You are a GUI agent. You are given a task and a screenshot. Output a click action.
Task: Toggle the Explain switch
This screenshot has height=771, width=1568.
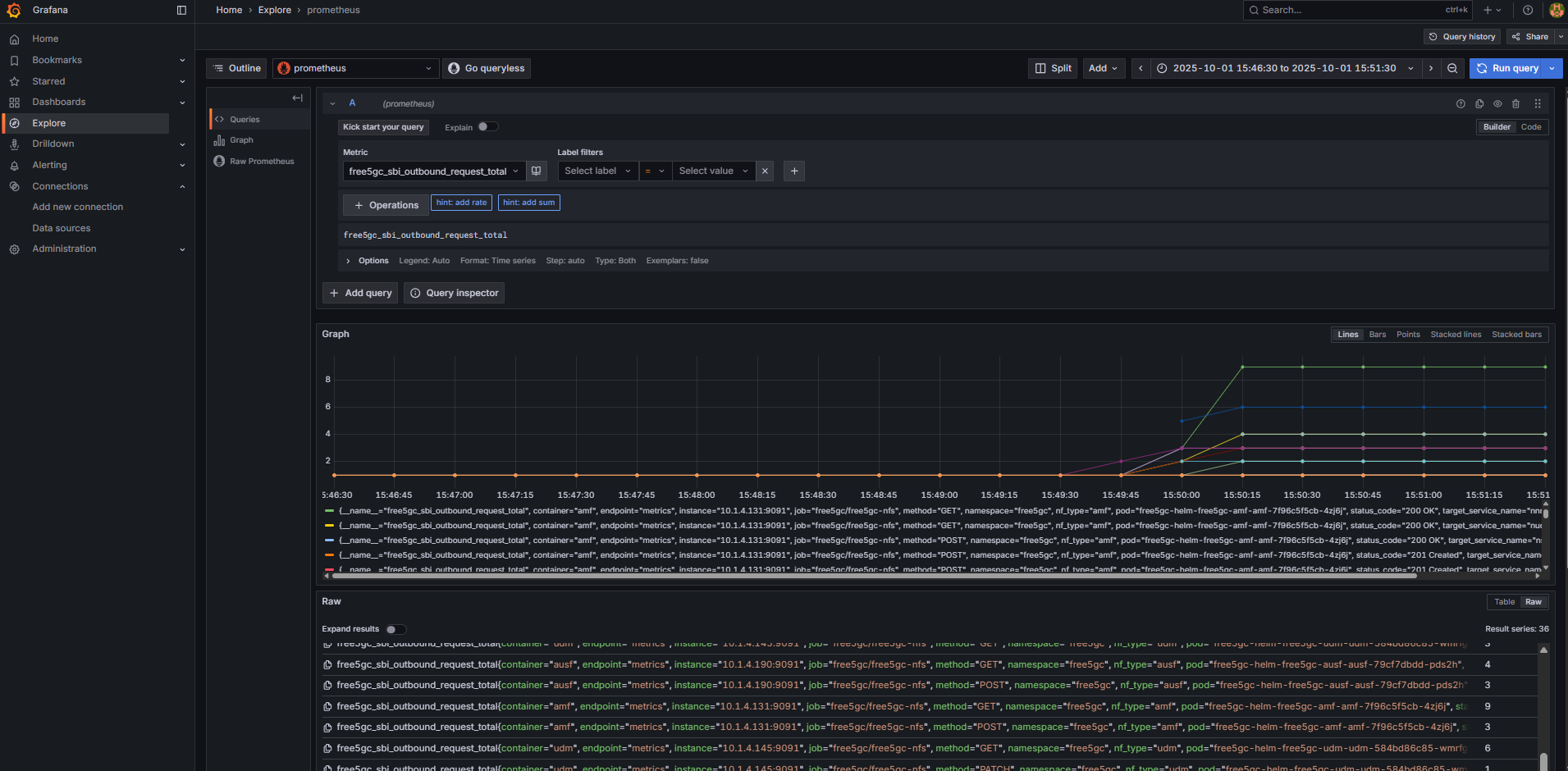(x=487, y=127)
